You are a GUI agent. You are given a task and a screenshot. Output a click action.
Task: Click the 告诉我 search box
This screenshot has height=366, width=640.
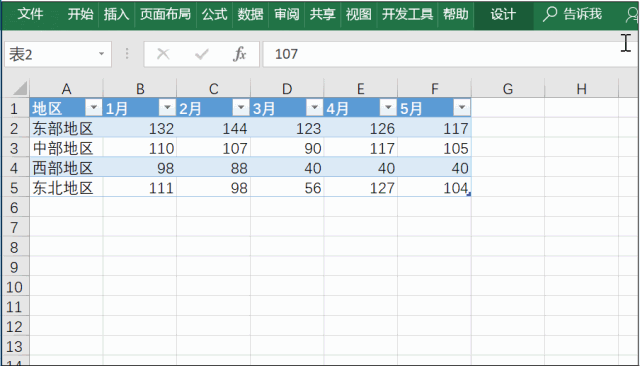click(582, 14)
